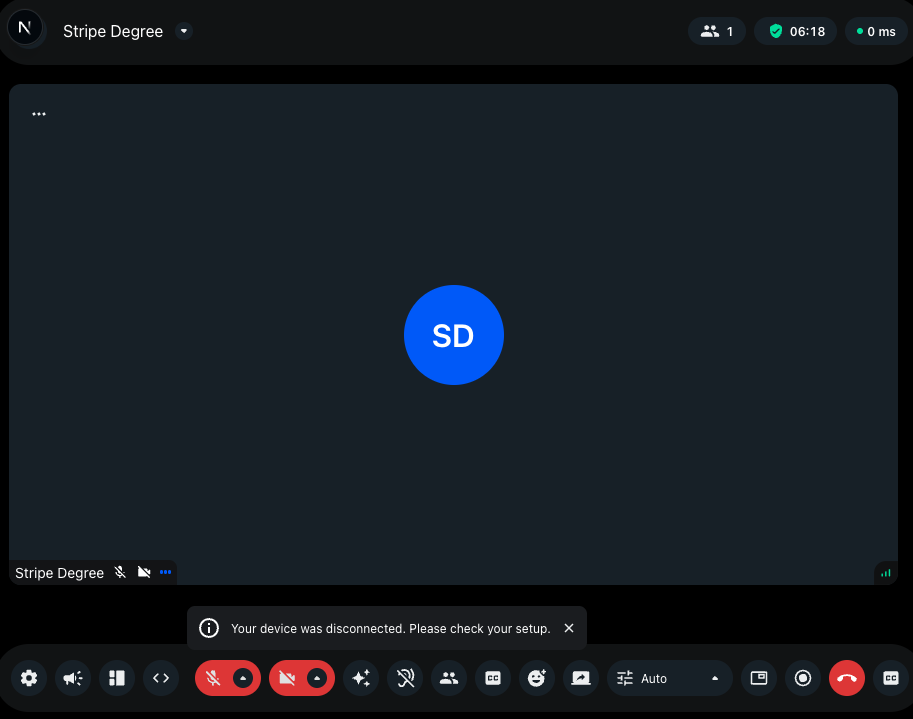Screen dimensions: 913x719
Task: Open picture-in-picture mode
Action: point(758,678)
